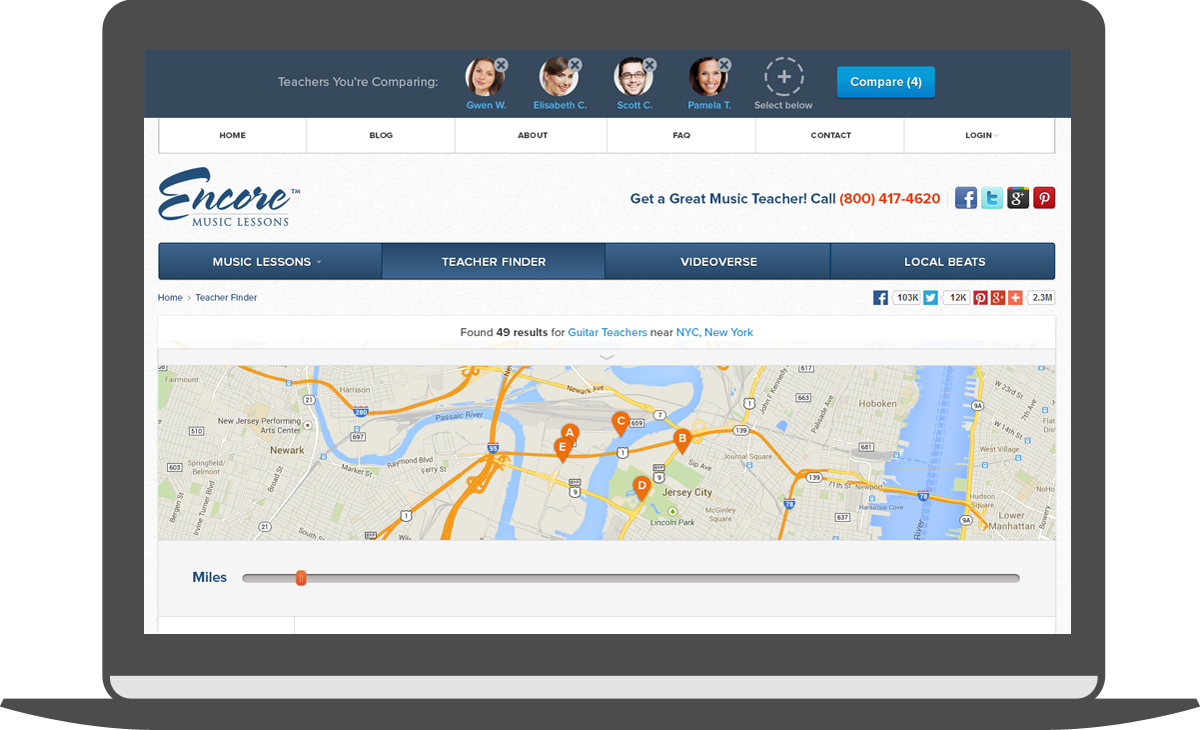Image resolution: width=1200 pixels, height=730 pixels.
Task: Follow the Guitar Teachers link in results text
Action: point(607,332)
